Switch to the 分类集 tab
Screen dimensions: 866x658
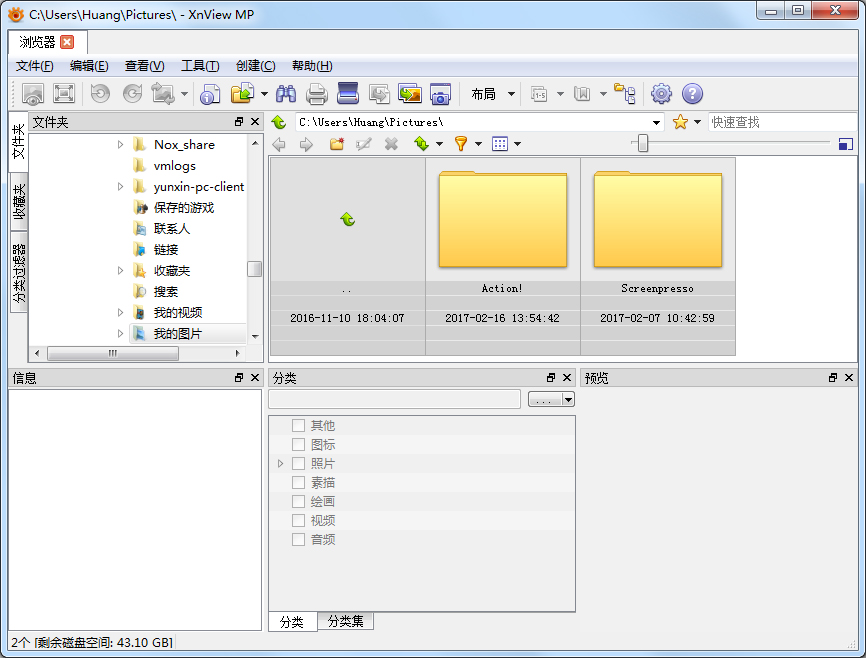click(x=346, y=622)
